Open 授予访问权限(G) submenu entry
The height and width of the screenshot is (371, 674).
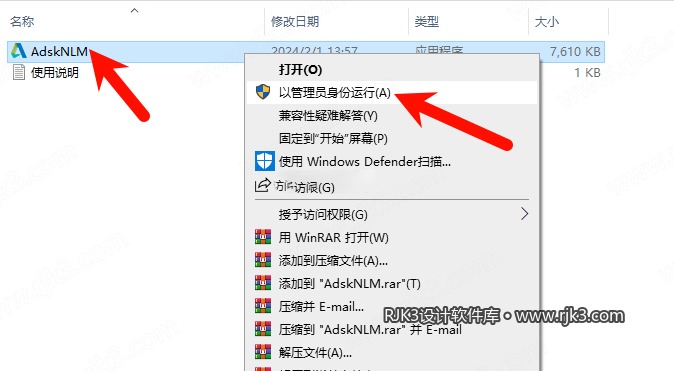(x=392, y=214)
